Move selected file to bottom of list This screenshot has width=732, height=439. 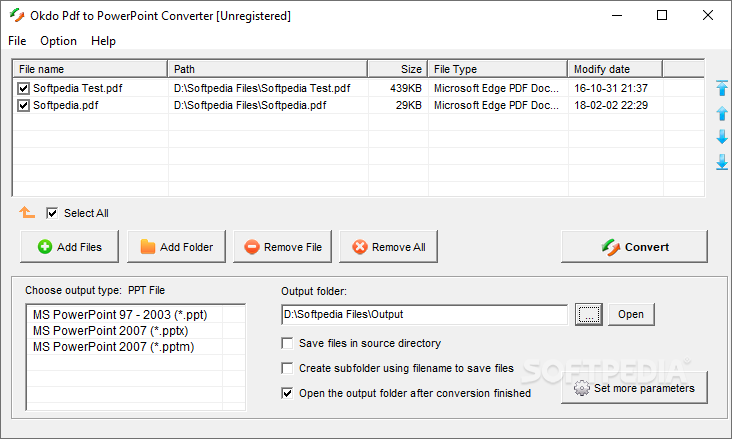[722, 162]
